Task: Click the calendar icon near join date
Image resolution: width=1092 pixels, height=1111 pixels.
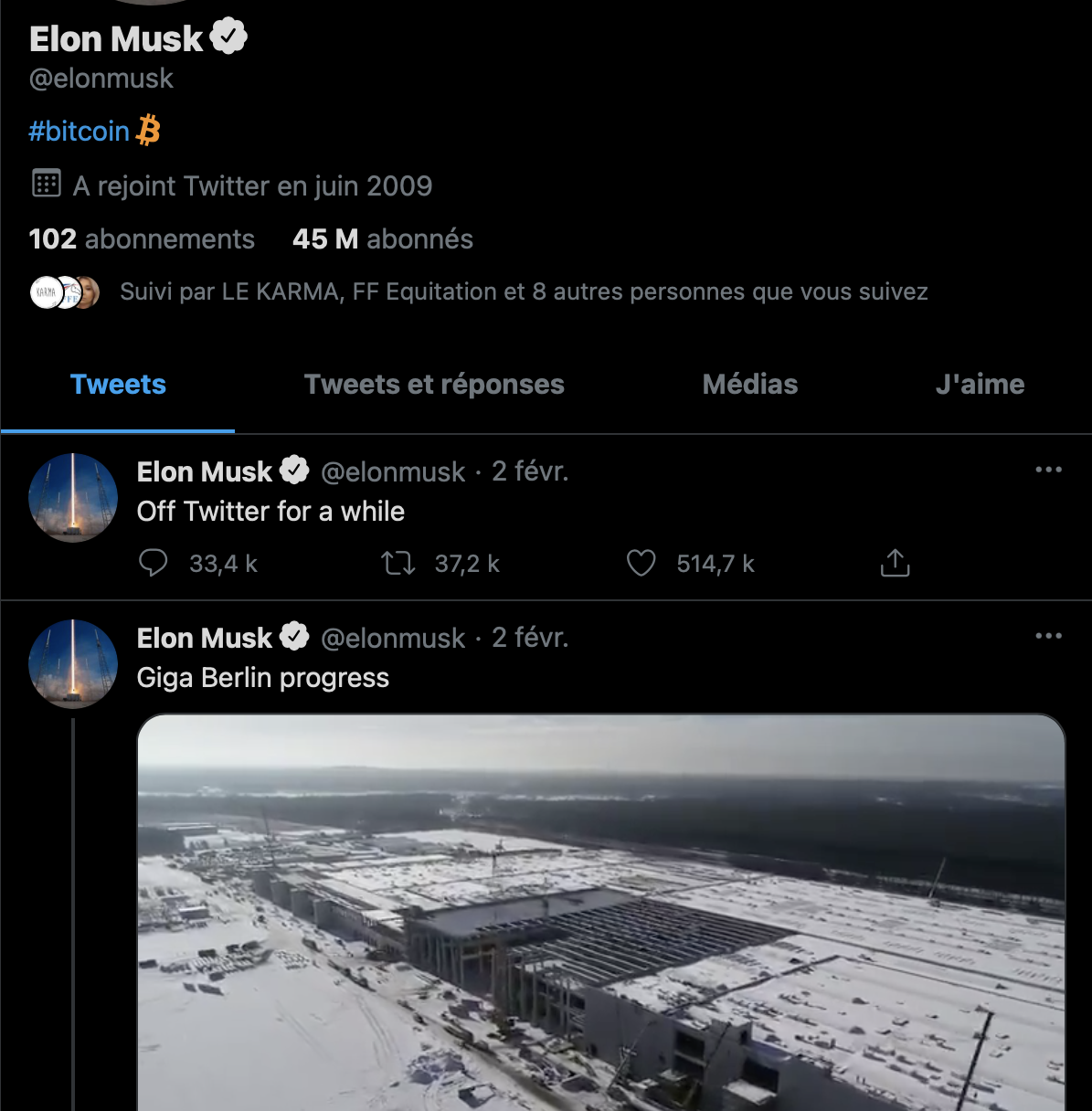Action: tap(47, 184)
